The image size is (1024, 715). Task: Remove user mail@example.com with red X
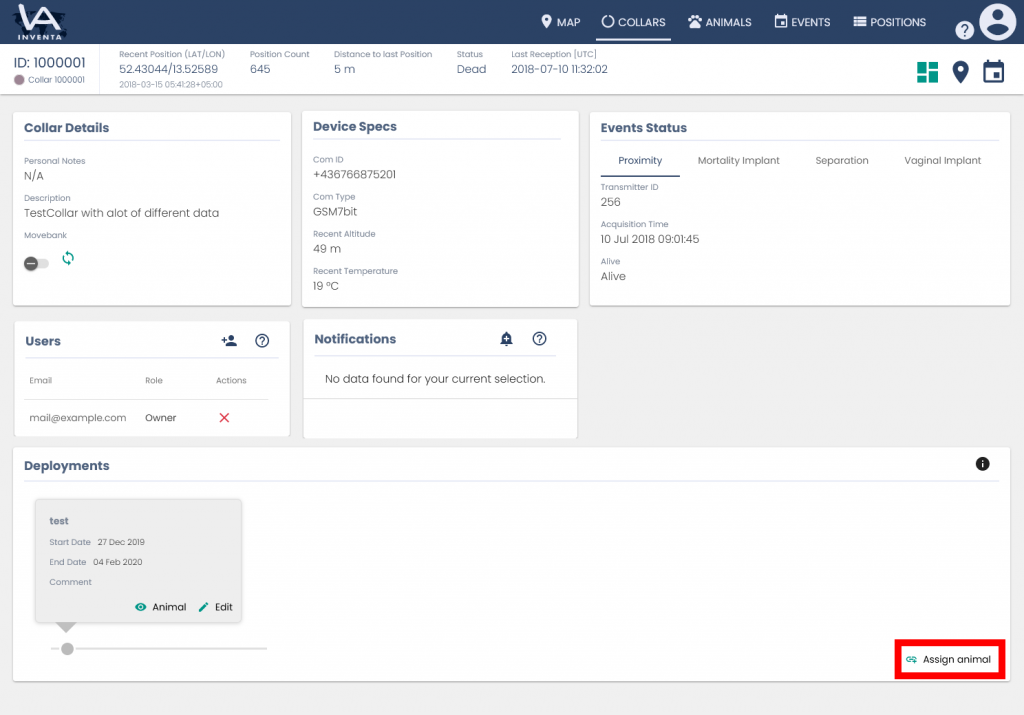[x=224, y=418]
